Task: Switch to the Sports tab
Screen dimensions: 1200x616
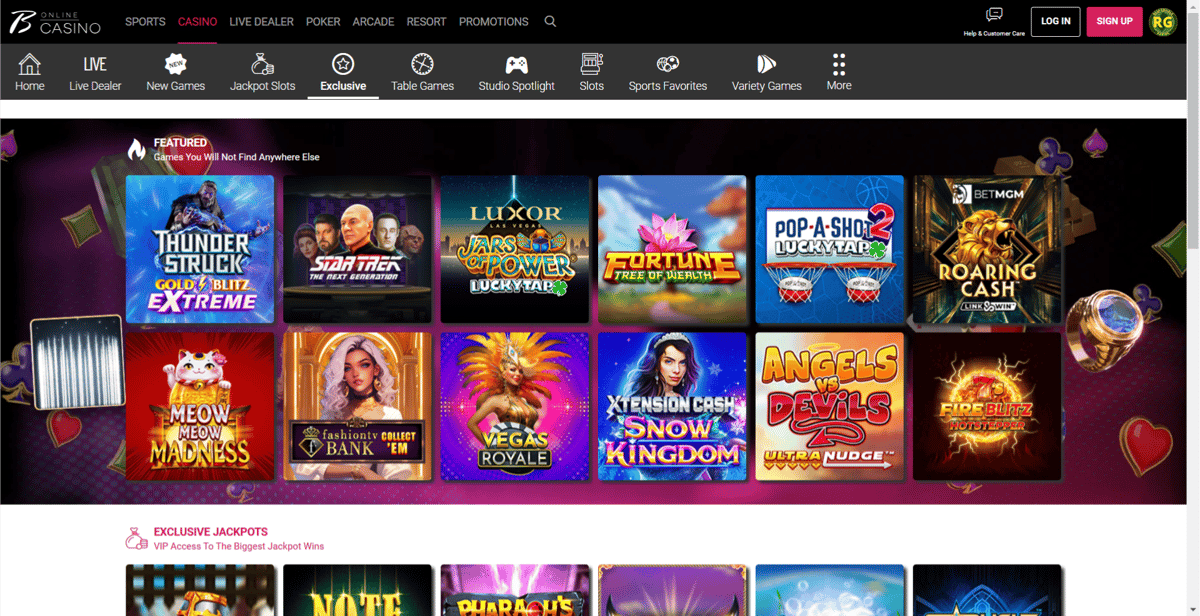Action: tap(145, 21)
